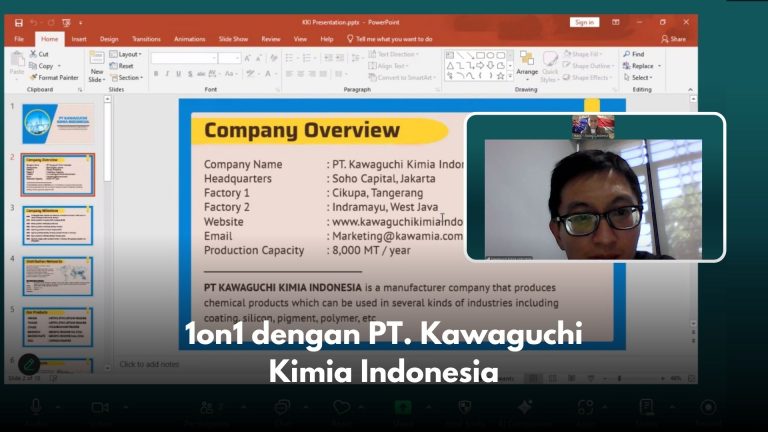Increase the font size
This screenshot has height=432, width=768.
point(248,58)
